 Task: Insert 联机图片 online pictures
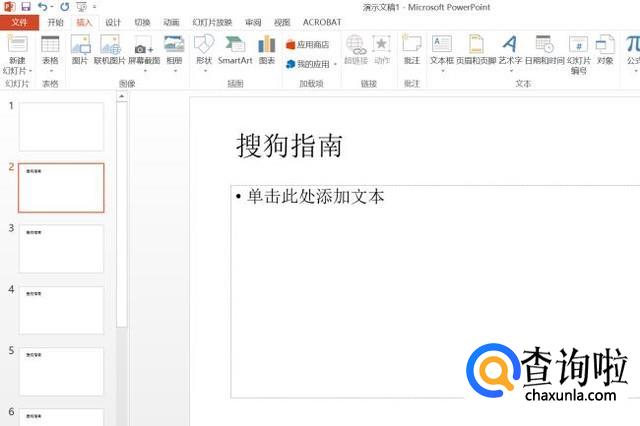coord(110,49)
